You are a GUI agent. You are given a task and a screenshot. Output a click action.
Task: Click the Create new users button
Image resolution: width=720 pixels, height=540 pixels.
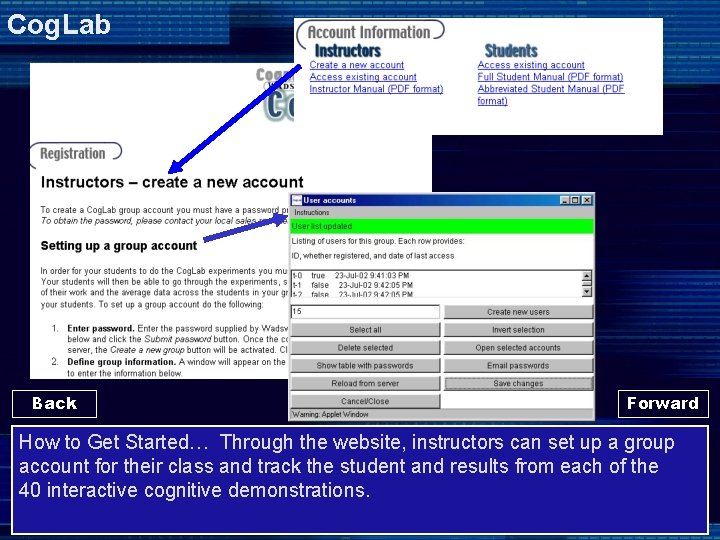point(518,312)
